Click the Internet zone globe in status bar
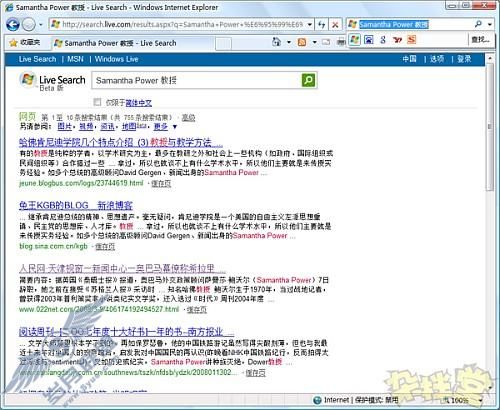500x410 pixels. click(318, 400)
